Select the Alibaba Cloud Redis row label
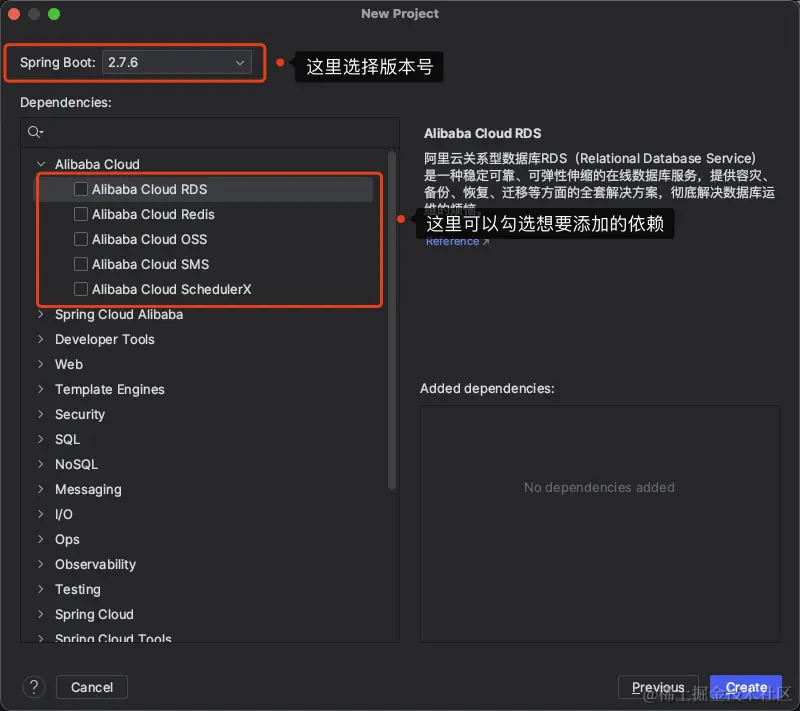 pos(153,214)
